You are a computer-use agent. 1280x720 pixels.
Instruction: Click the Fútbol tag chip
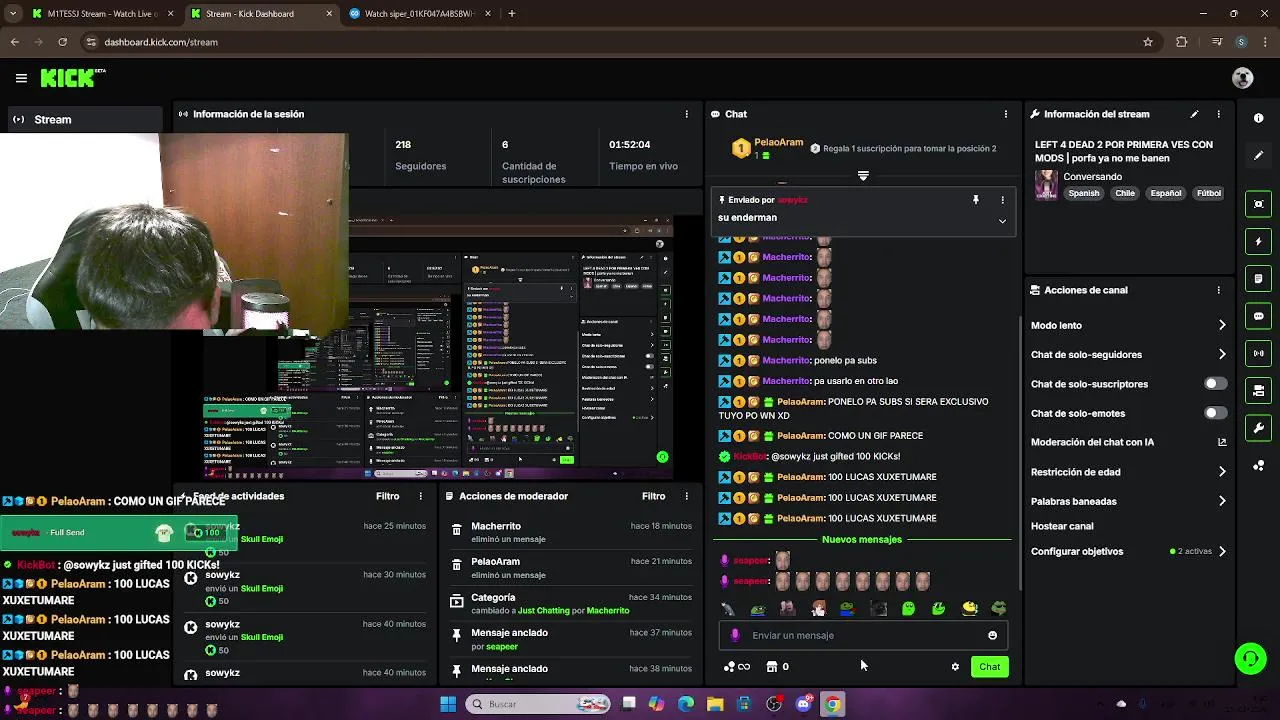(x=1209, y=193)
